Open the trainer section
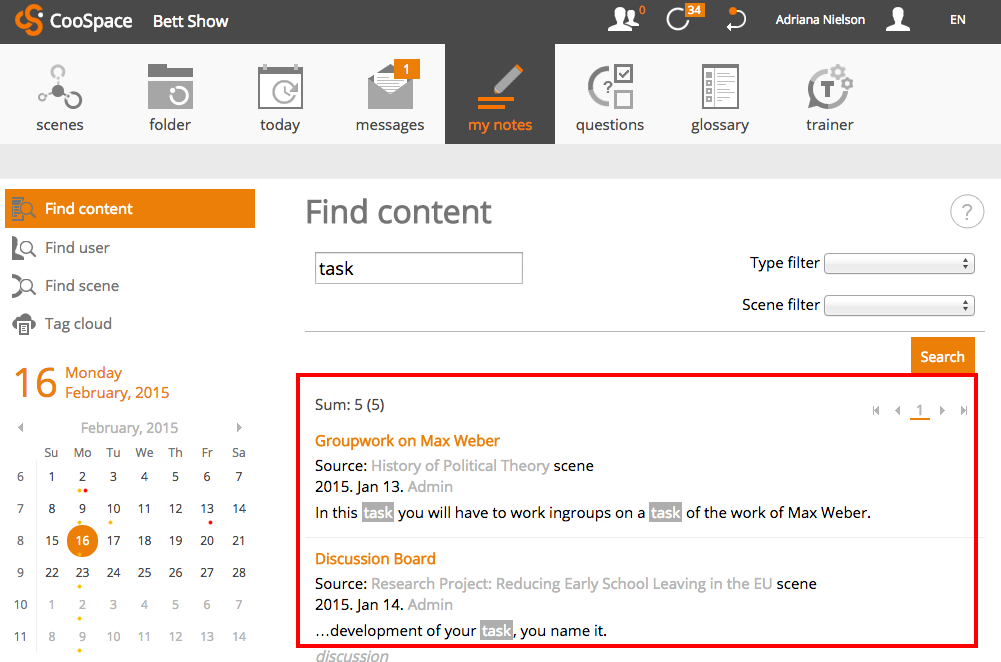 pos(829,97)
